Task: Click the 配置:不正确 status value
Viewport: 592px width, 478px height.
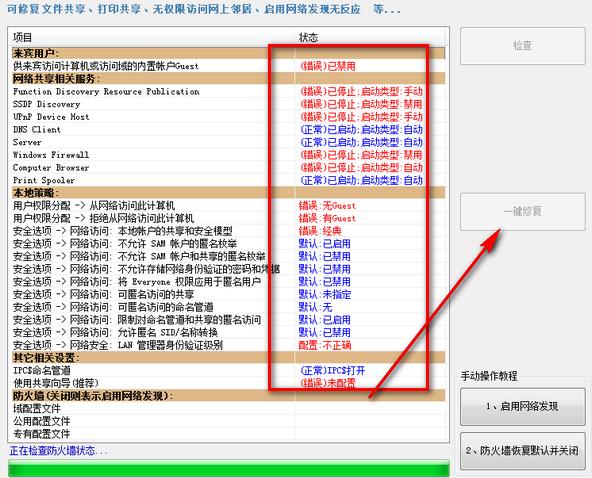Action: 325,345
